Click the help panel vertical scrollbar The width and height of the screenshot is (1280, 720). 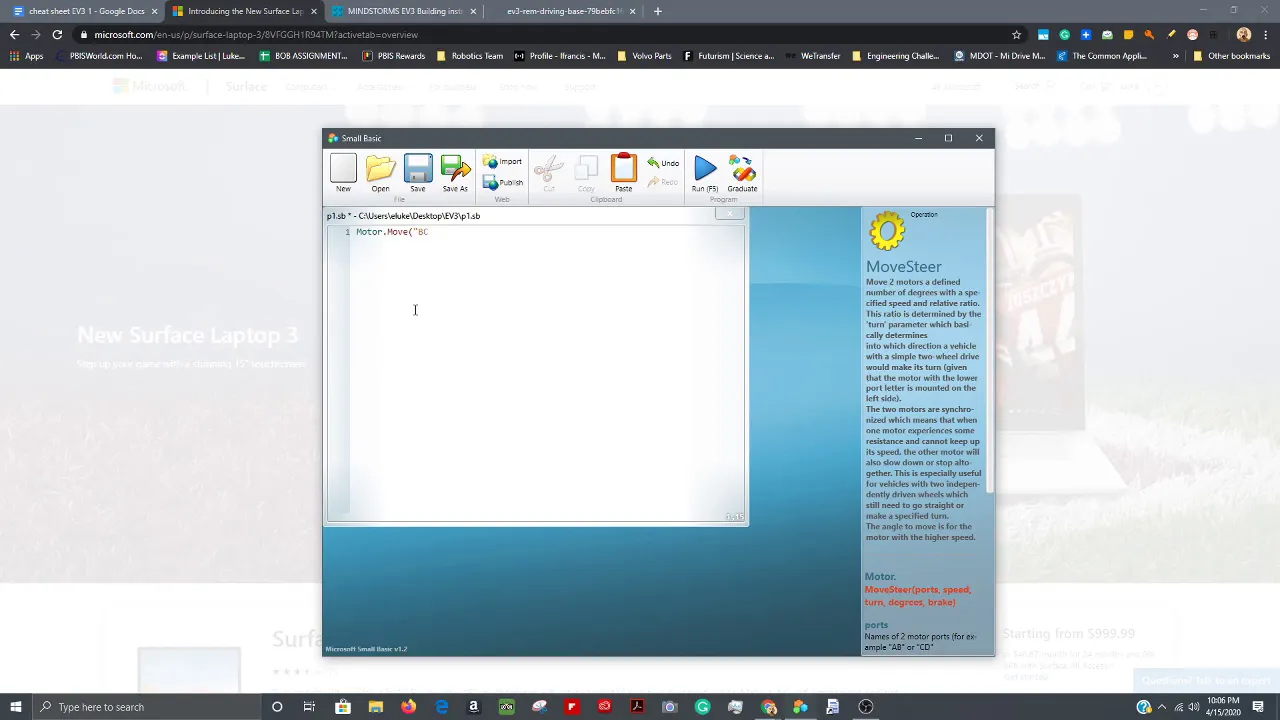tap(990, 350)
